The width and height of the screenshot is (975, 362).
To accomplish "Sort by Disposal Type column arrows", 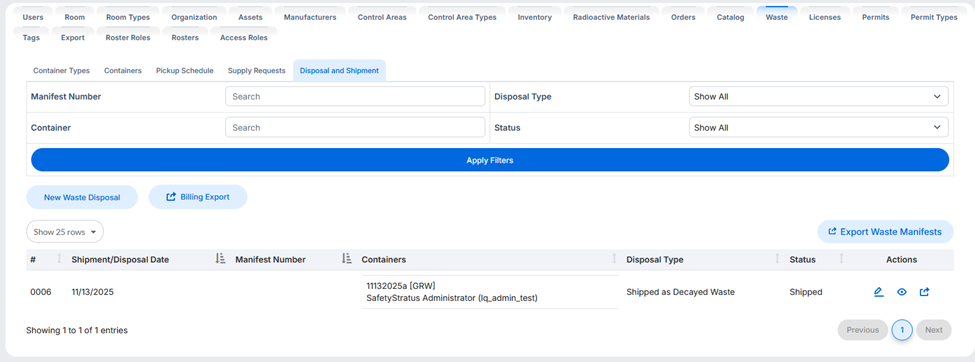I will (777, 259).
